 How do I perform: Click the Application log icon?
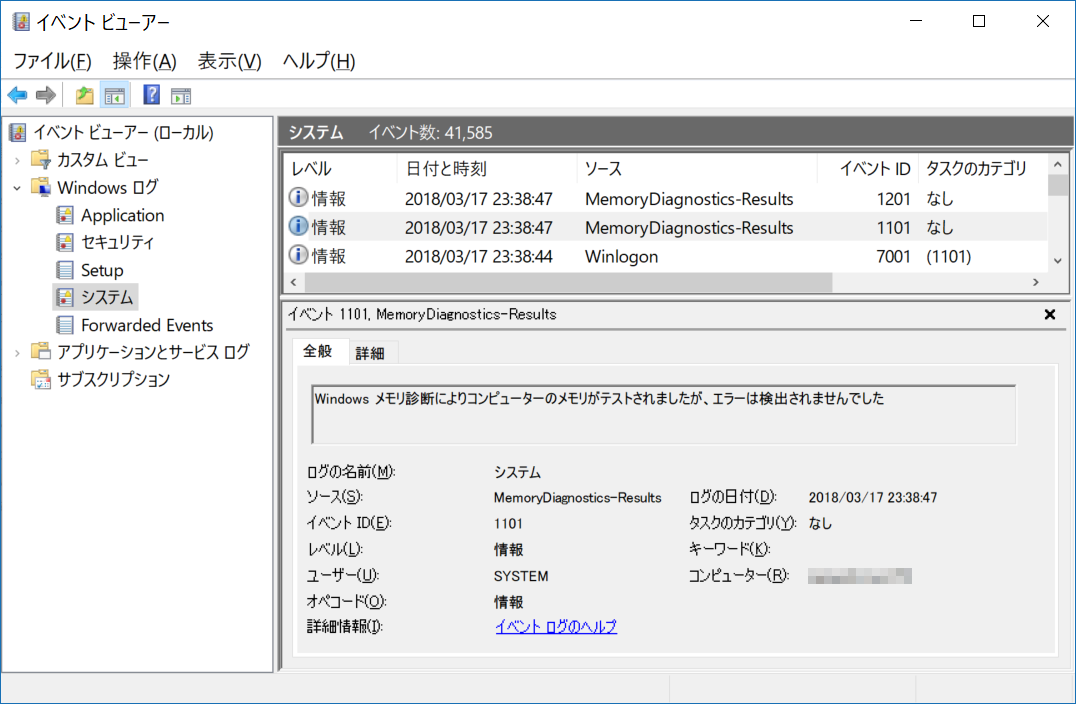[x=65, y=215]
